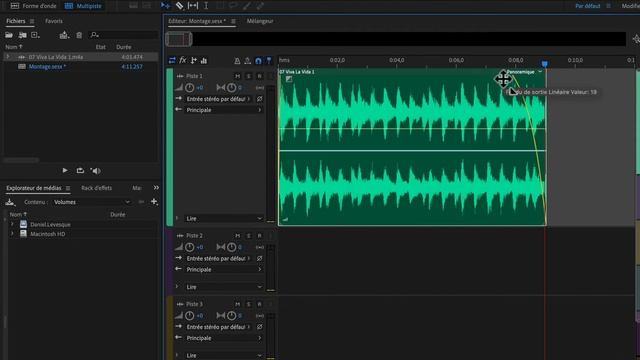Expand the Daniel.Levesque tree arrow
Image resolution: width=640 pixels, height=360 pixels.
pyautogui.click(x=12, y=224)
